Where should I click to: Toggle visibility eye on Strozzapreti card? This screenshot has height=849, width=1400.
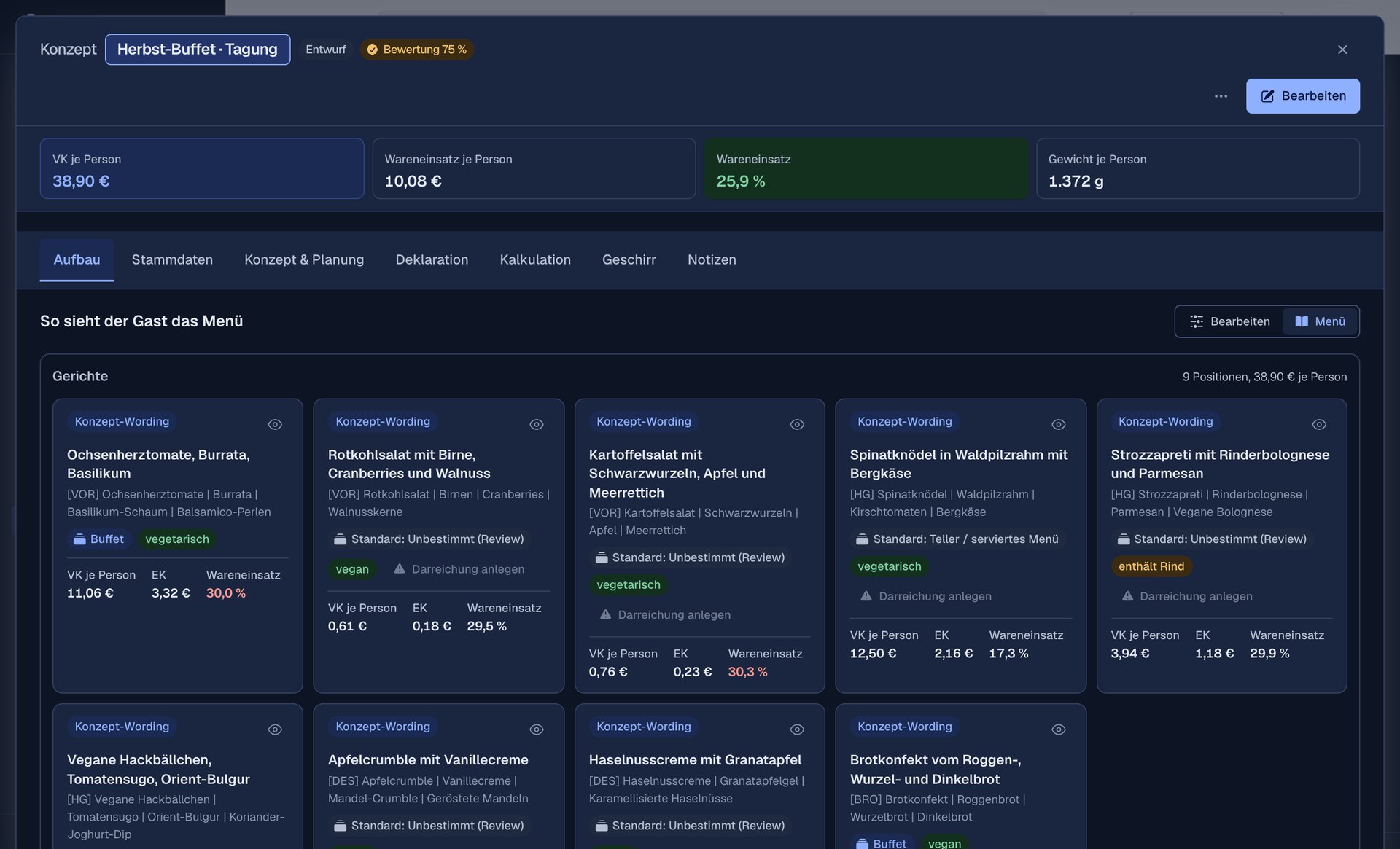click(x=1318, y=424)
